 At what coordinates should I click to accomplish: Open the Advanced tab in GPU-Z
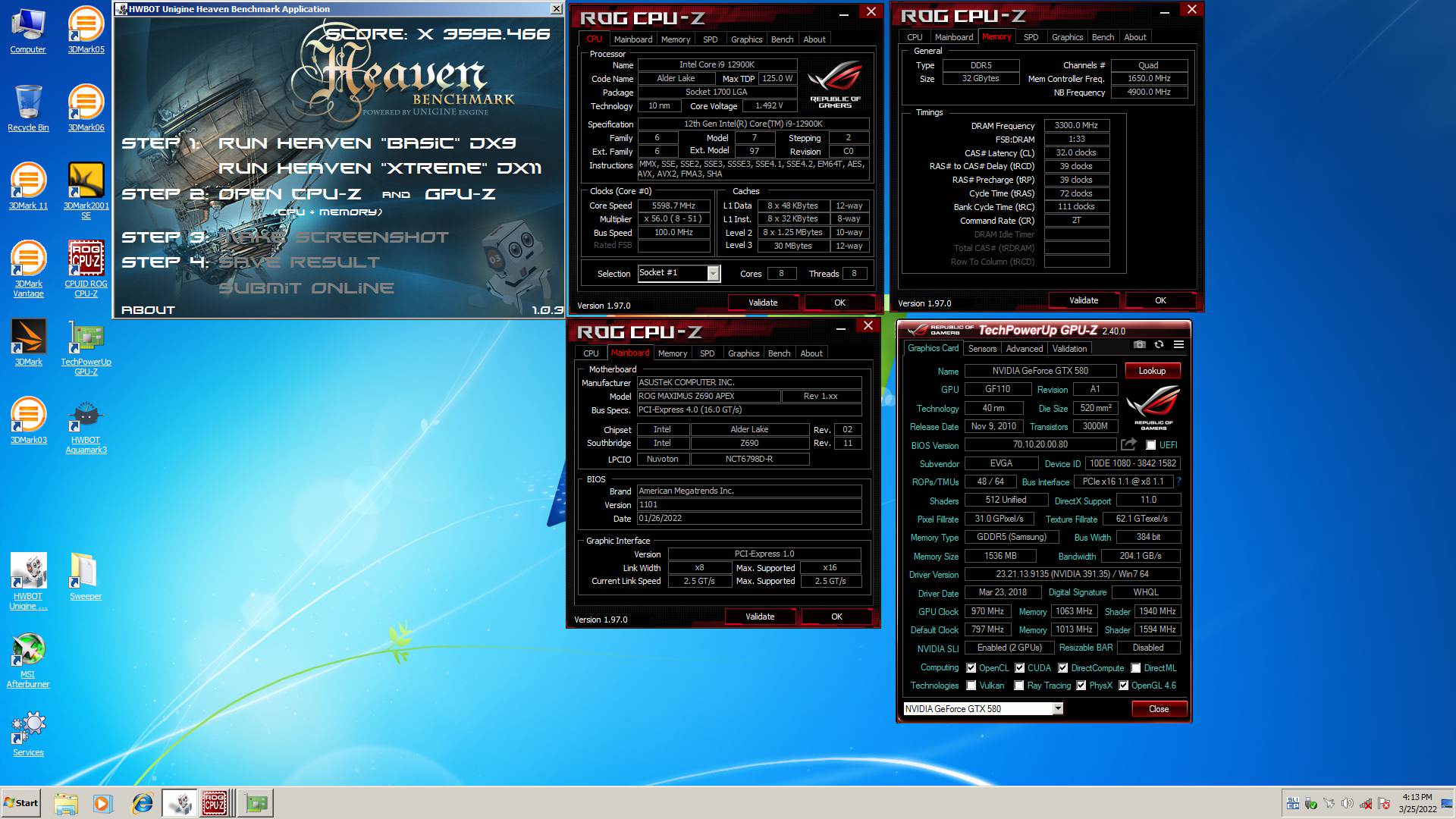coord(1024,349)
